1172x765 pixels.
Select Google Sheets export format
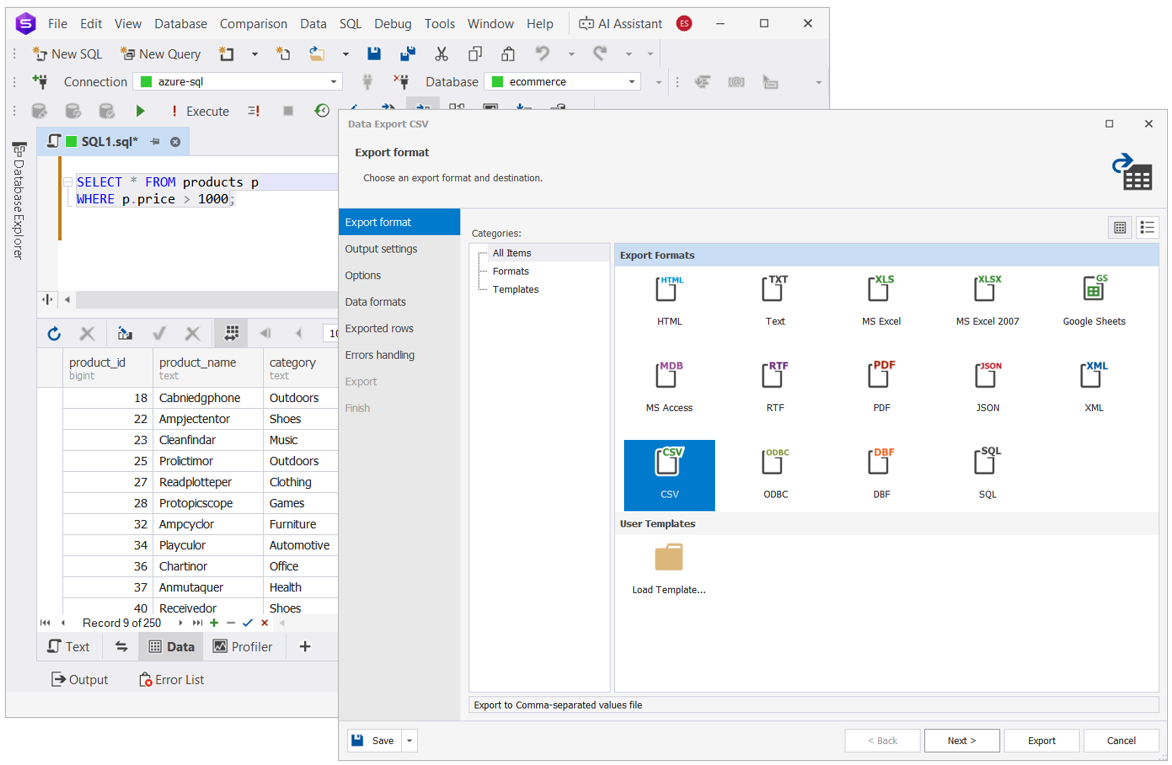pos(1094,301)
